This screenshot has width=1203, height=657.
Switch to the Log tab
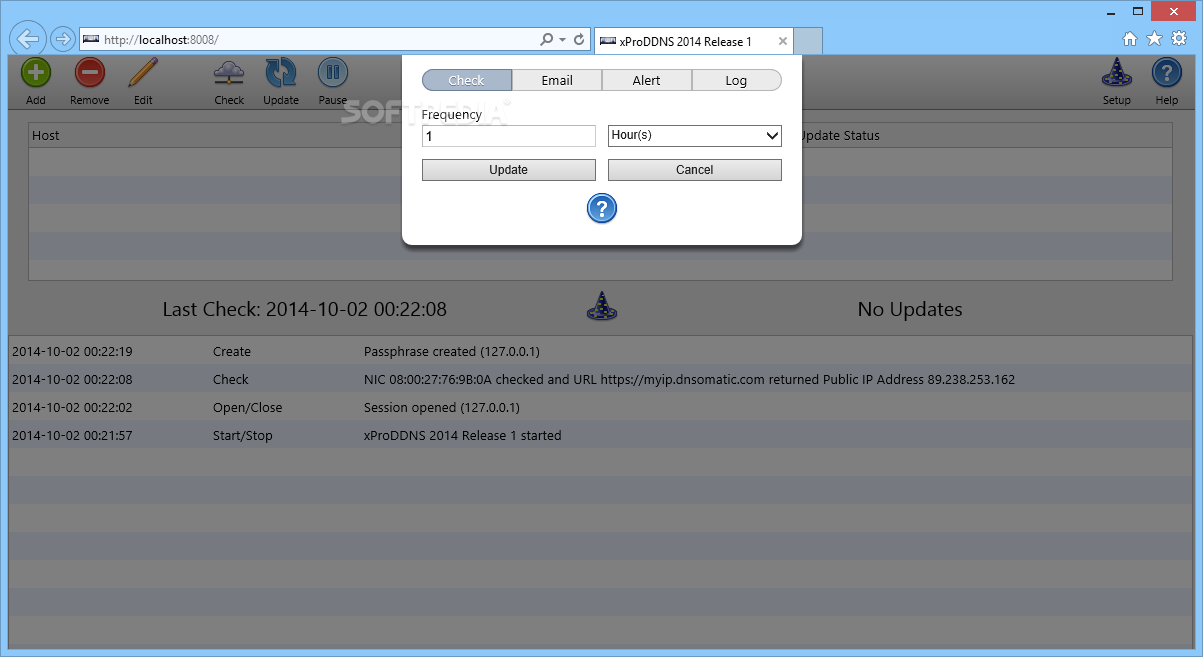tap(736, 80)
